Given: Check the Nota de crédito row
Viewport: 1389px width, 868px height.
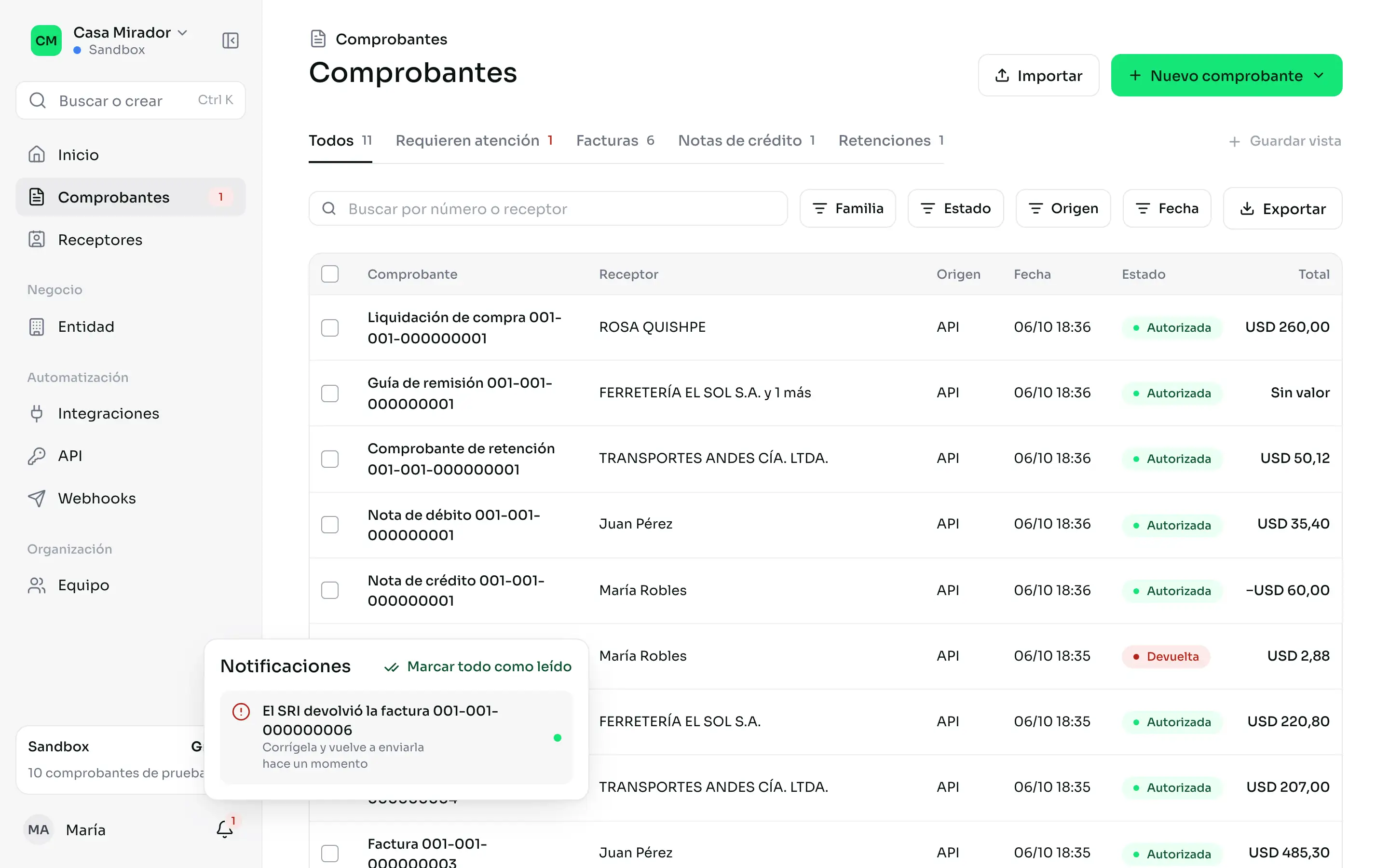Looking at the screenshot, I should [x=330, y=590].
